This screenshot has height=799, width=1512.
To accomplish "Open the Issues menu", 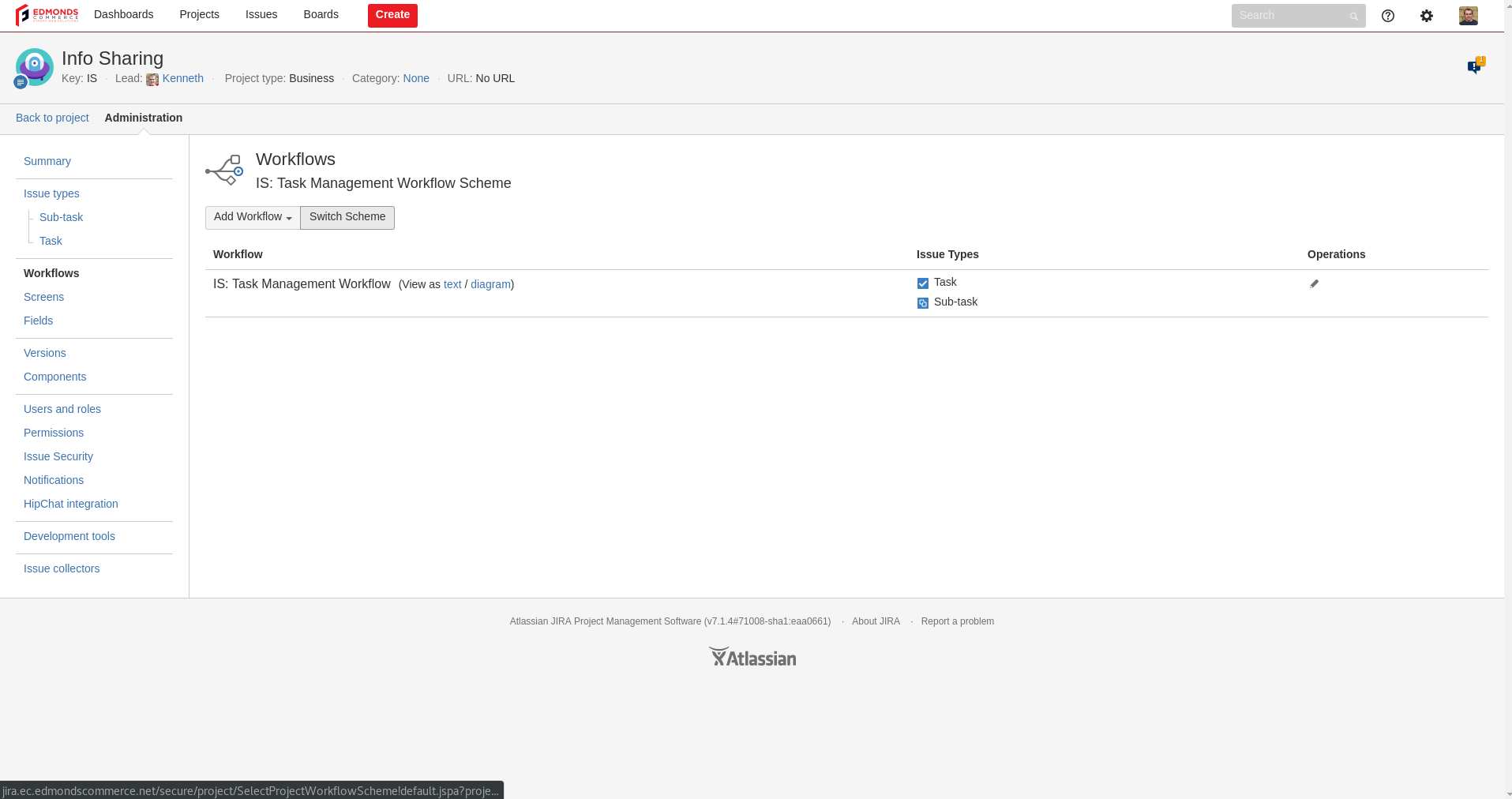I will (261, 15).
